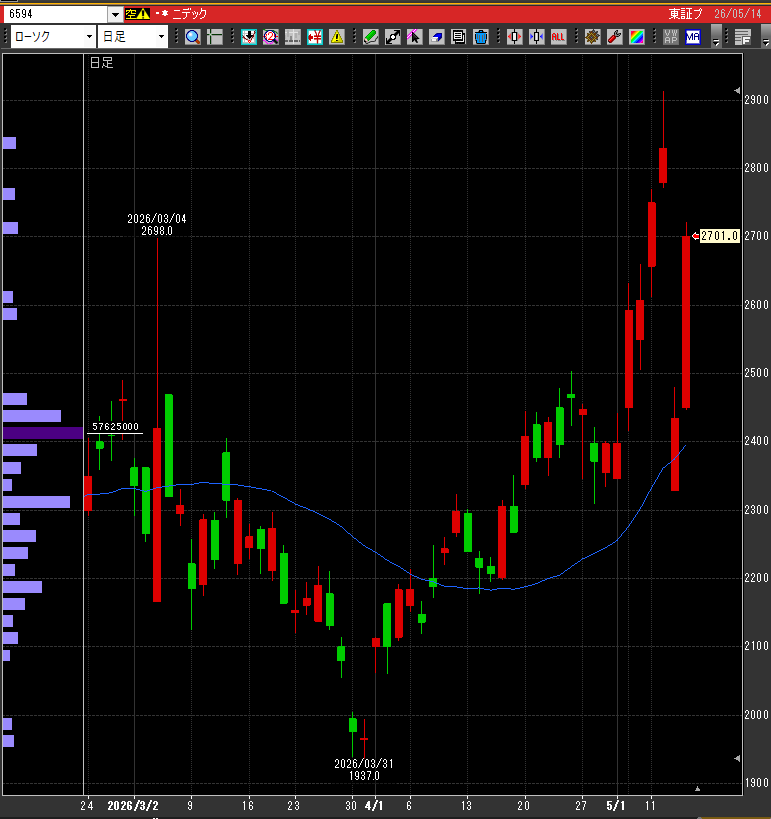Click the copy drawings icon
The width and height of the screenshot is (771, 819).
(x=458, y=37)
